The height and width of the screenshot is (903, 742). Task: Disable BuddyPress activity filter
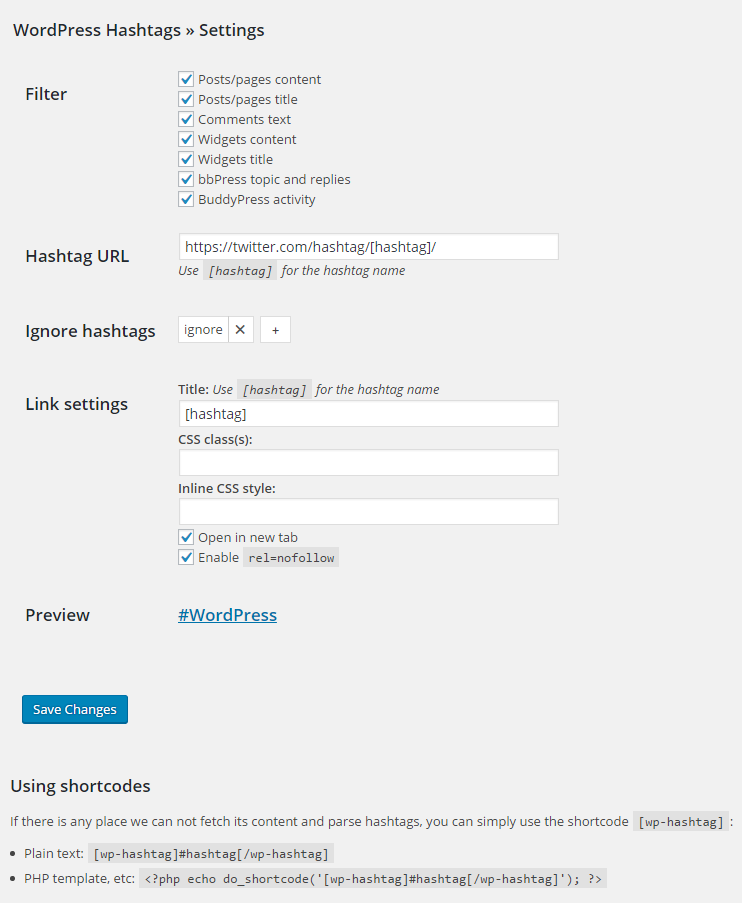pyautogui.click(x=186, y=199)
